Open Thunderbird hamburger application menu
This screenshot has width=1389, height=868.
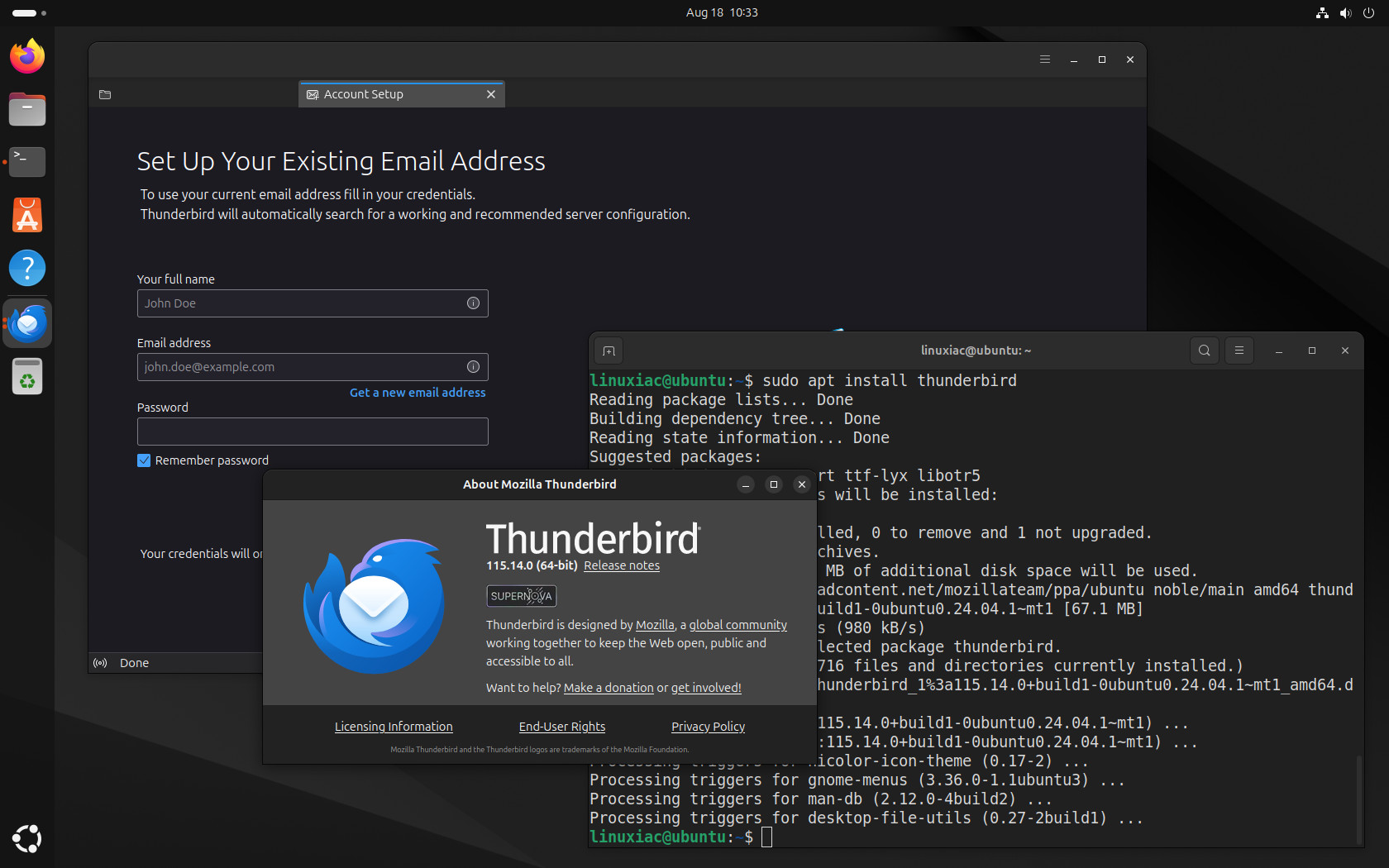pyautogui.click(x=1045, y=60)
